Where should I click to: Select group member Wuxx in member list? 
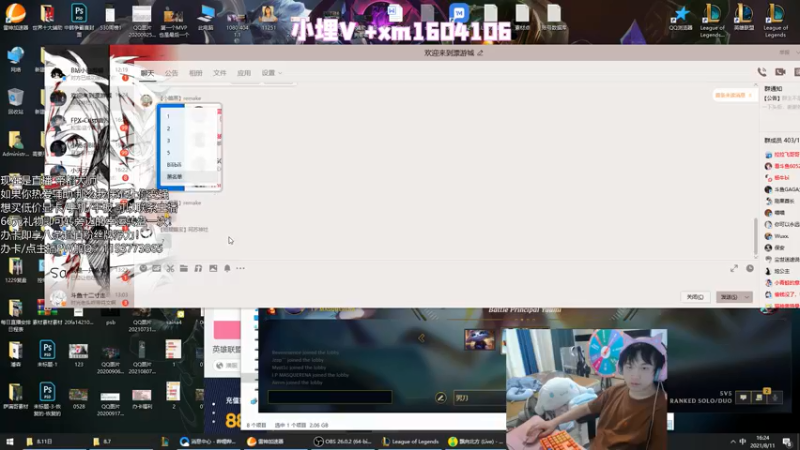(781, 236)
